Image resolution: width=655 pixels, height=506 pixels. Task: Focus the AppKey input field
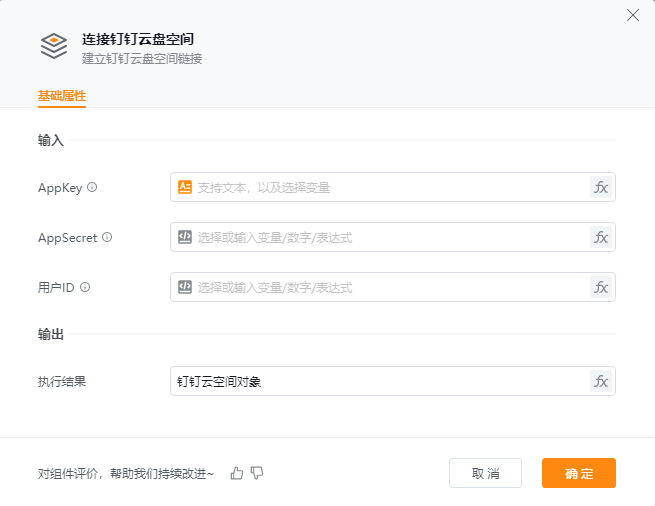pyautogui.click(x=393, y=187)
